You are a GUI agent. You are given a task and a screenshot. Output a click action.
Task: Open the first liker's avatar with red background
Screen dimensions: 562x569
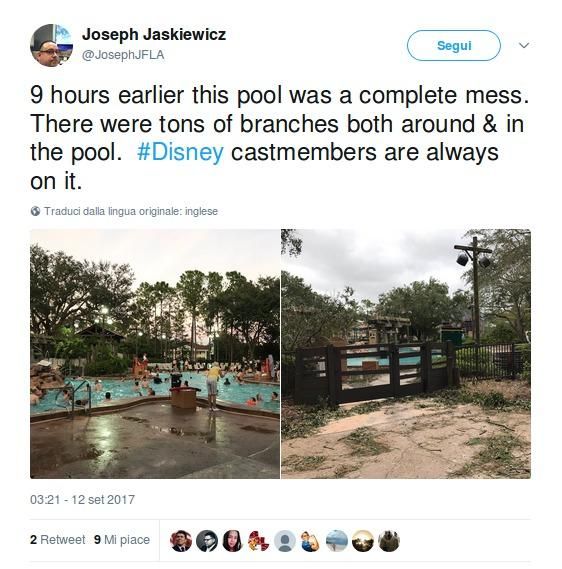click(x=181, y=541)
